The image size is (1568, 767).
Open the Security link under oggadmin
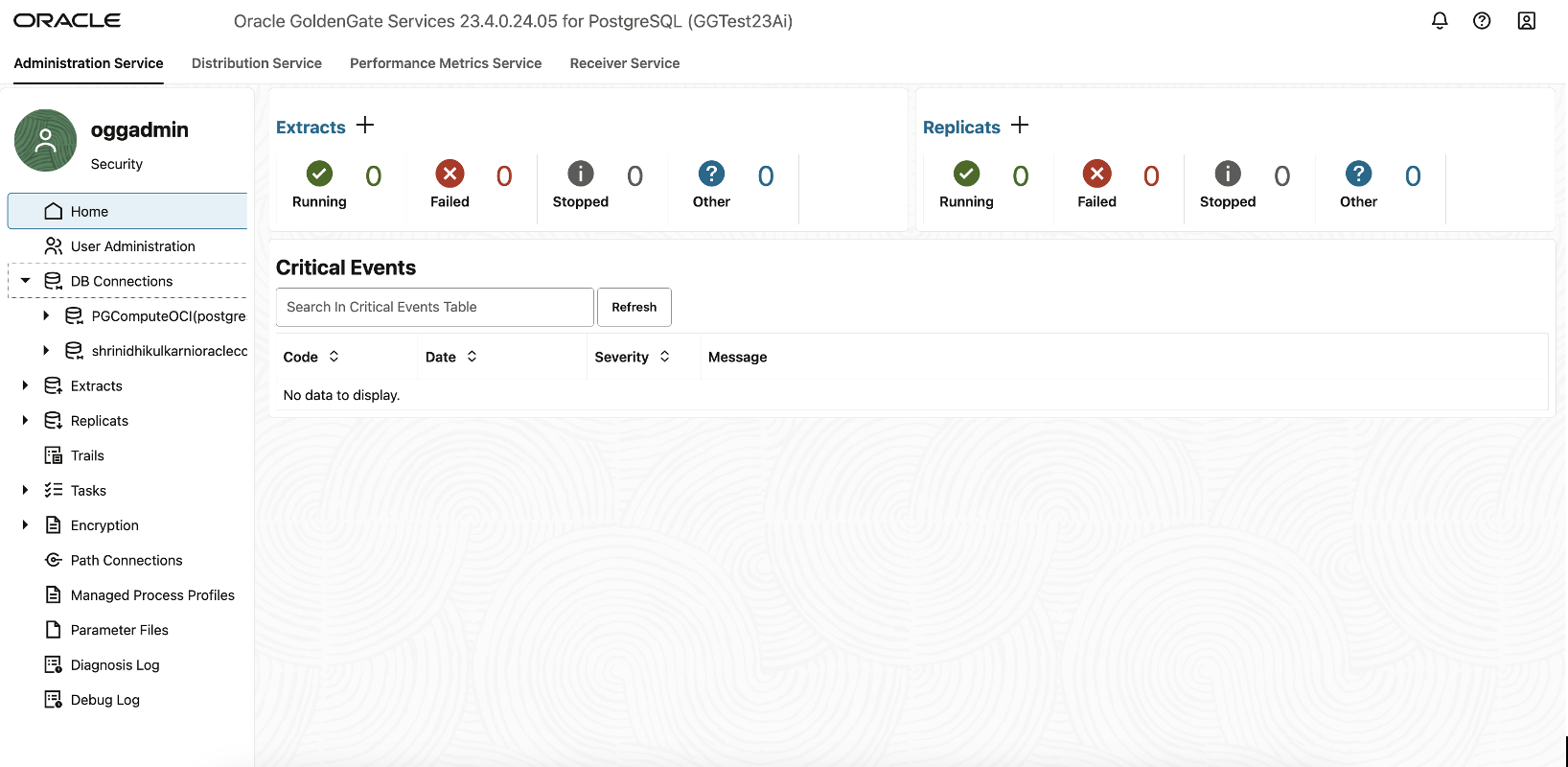[x=117, y=164]
